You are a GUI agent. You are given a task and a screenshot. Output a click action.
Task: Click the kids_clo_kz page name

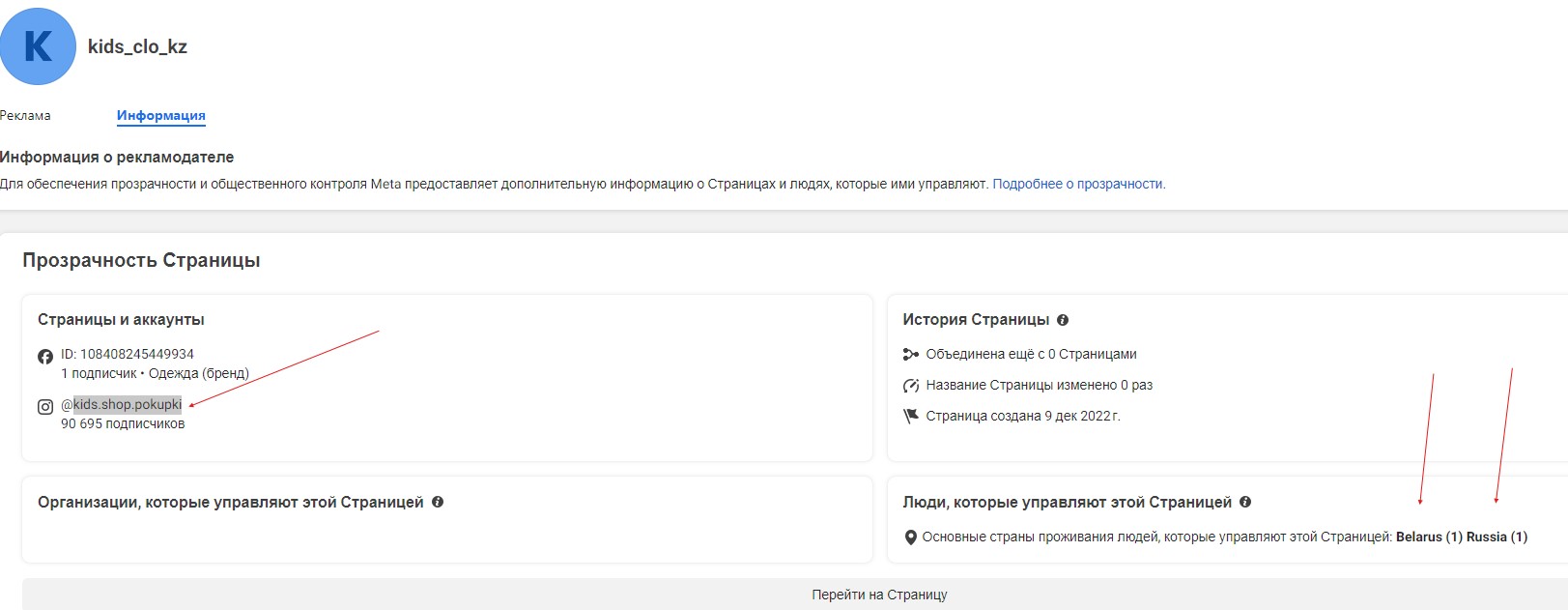[x=137, y=46]
